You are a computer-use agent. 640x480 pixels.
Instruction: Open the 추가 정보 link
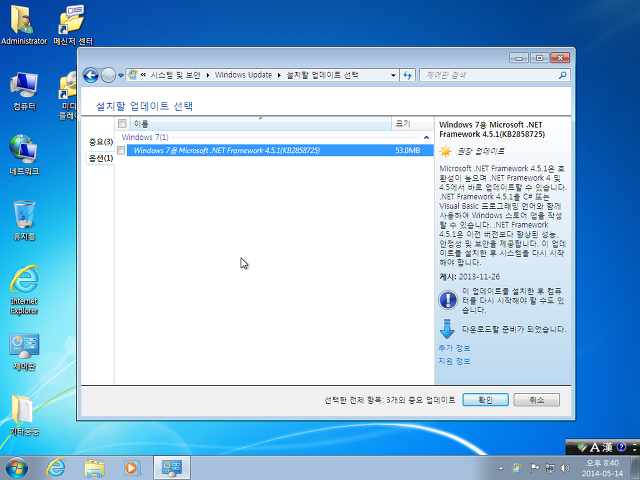point(454,348)
